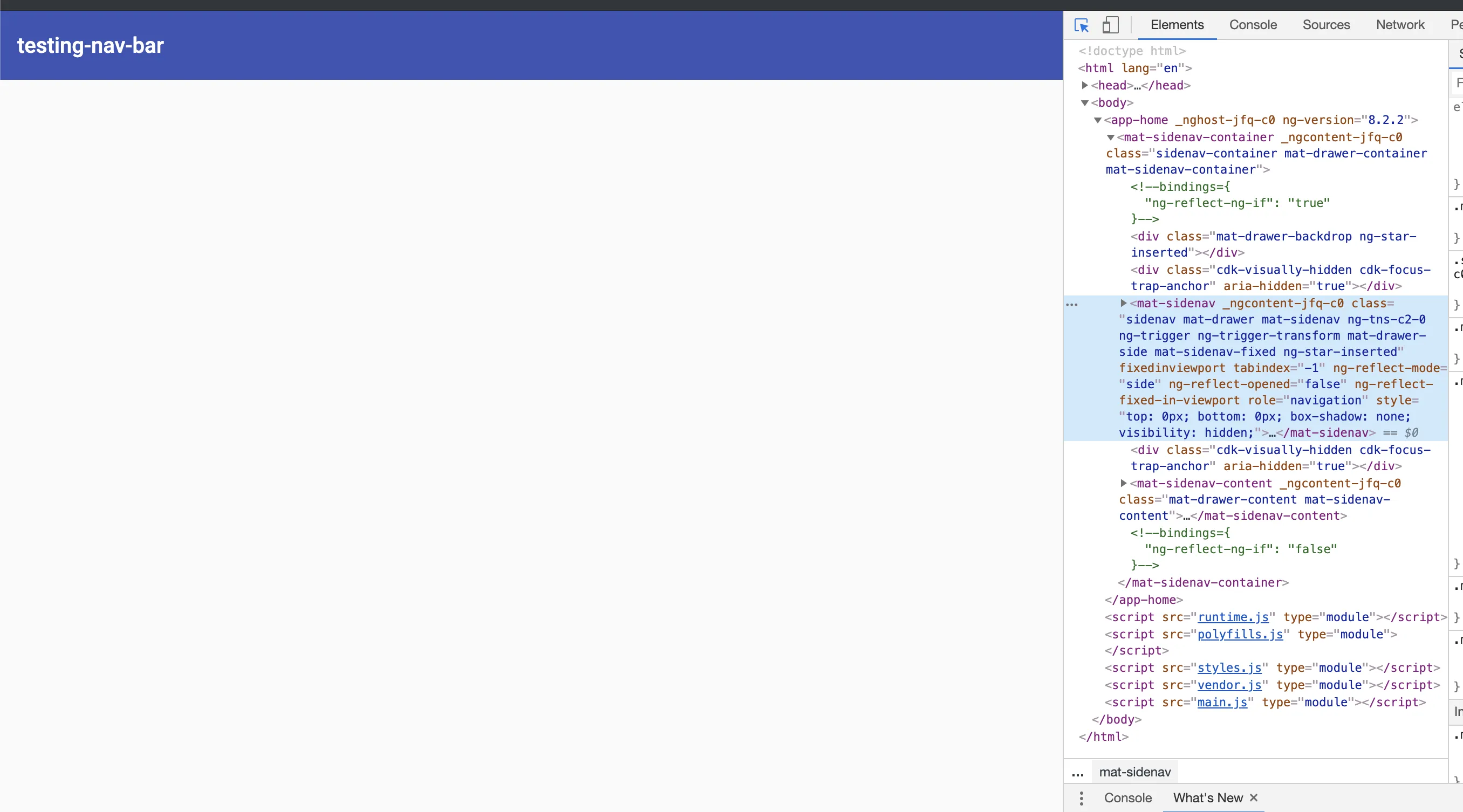Expand the selected mat-sidenav node
The image size is (1463, 812).
(x=1123, y=303)
